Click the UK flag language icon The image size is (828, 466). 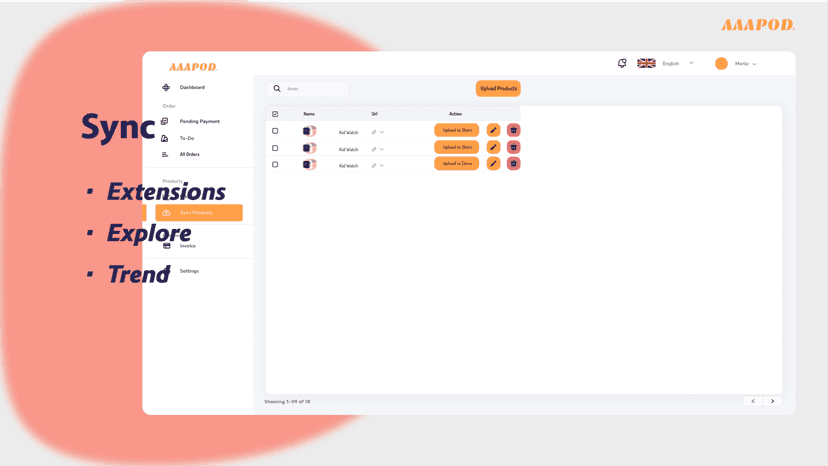coord(646,63)
